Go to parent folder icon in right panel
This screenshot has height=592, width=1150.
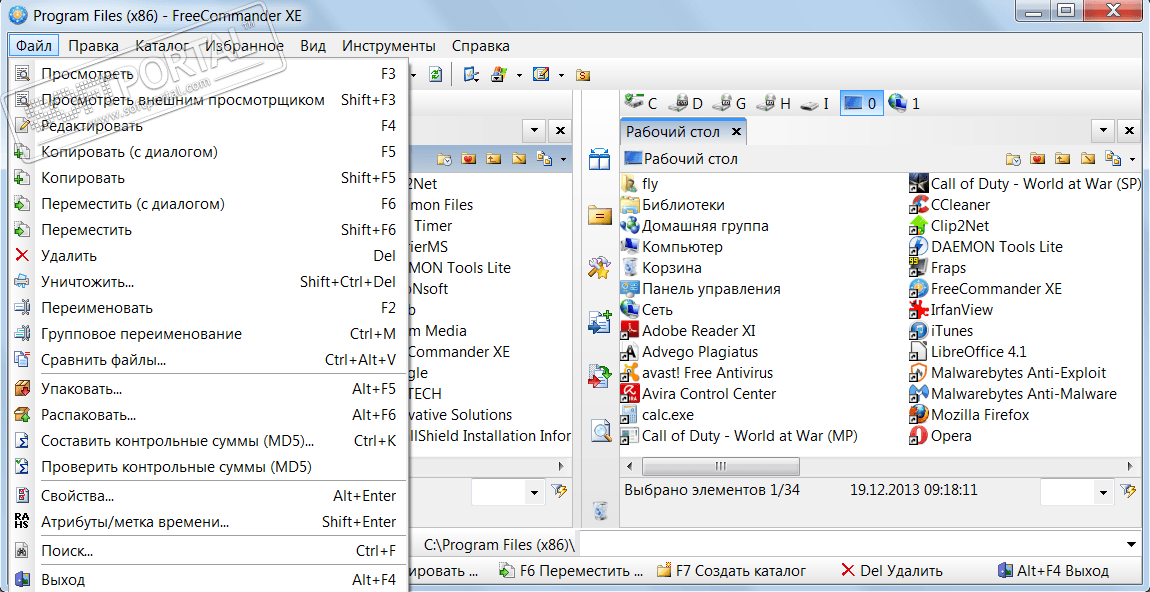click(1063, 158)
